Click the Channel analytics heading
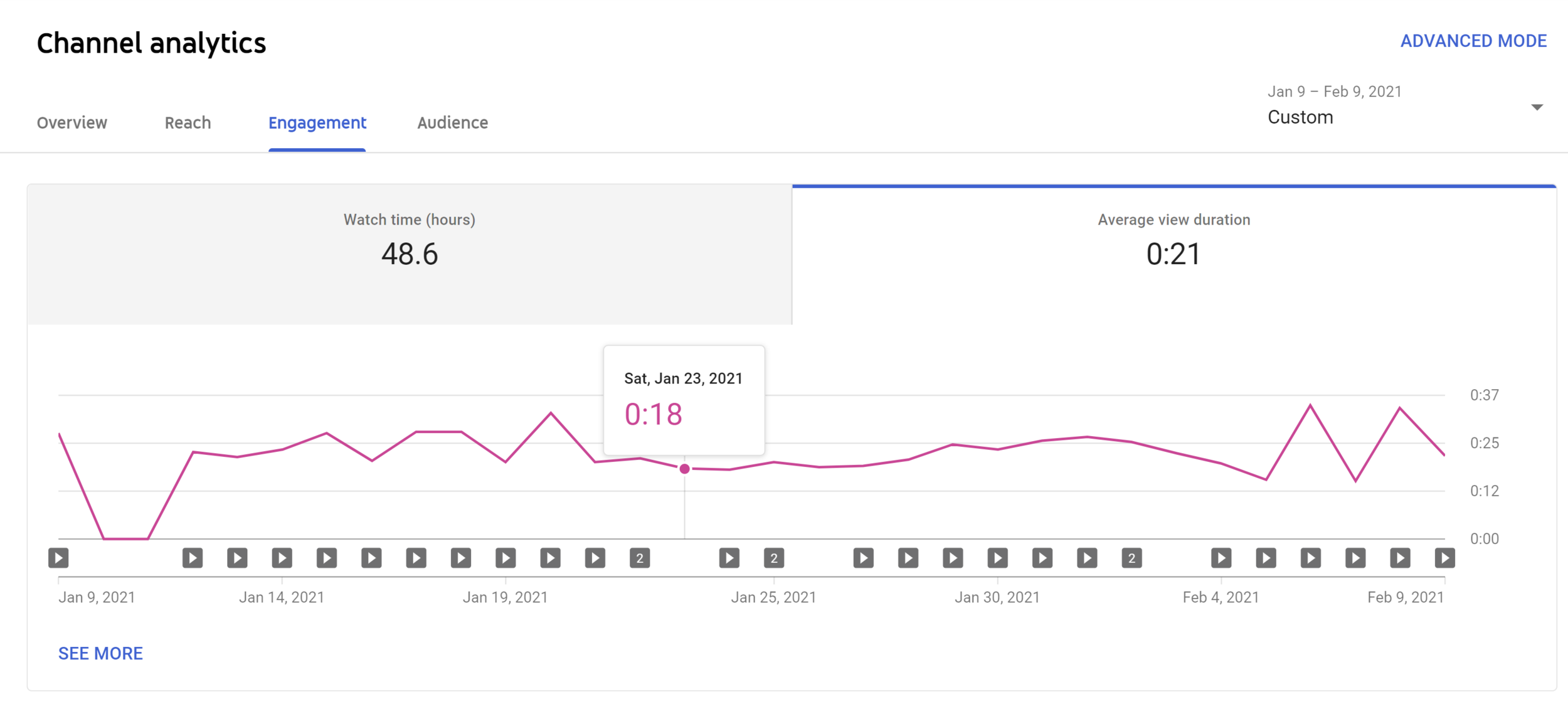Image resolution: width=1568 pixels, height=716 pixels. 151,43
